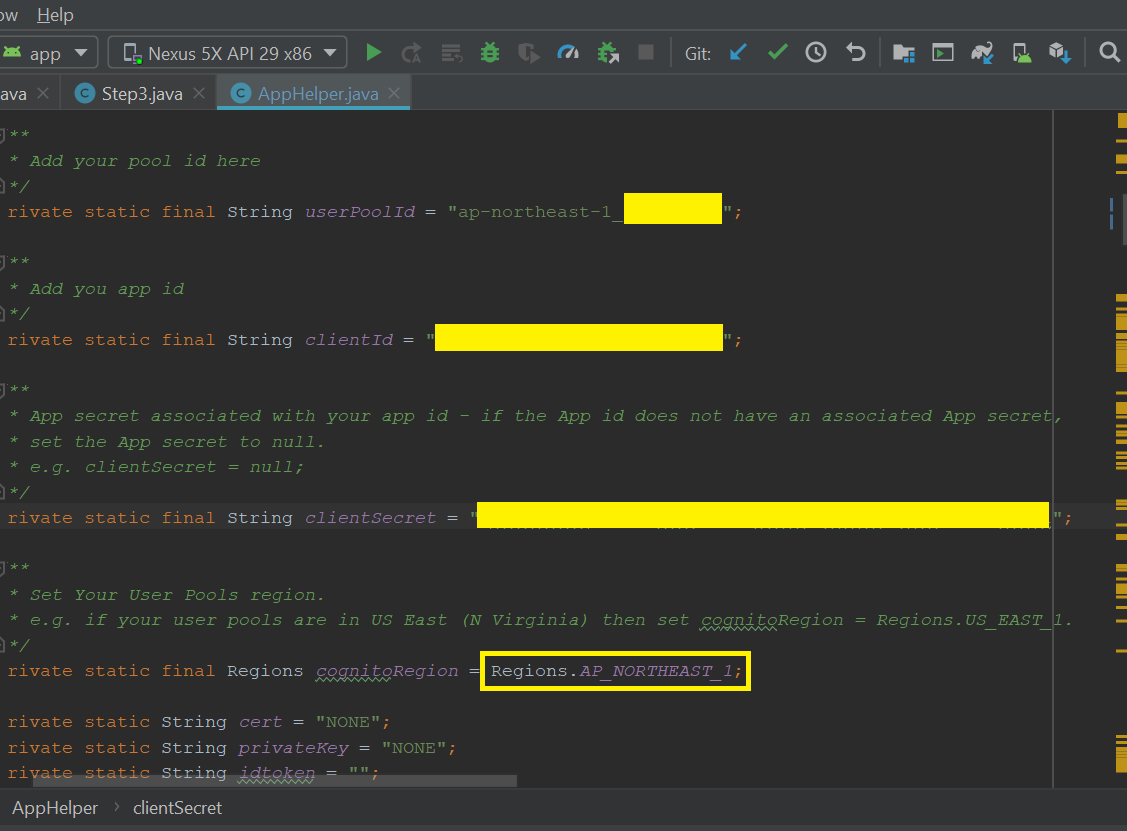This screenshot has width=1127, height=831.
Task: Update project with Git blue arrow
Action: (x=737, y=52)
